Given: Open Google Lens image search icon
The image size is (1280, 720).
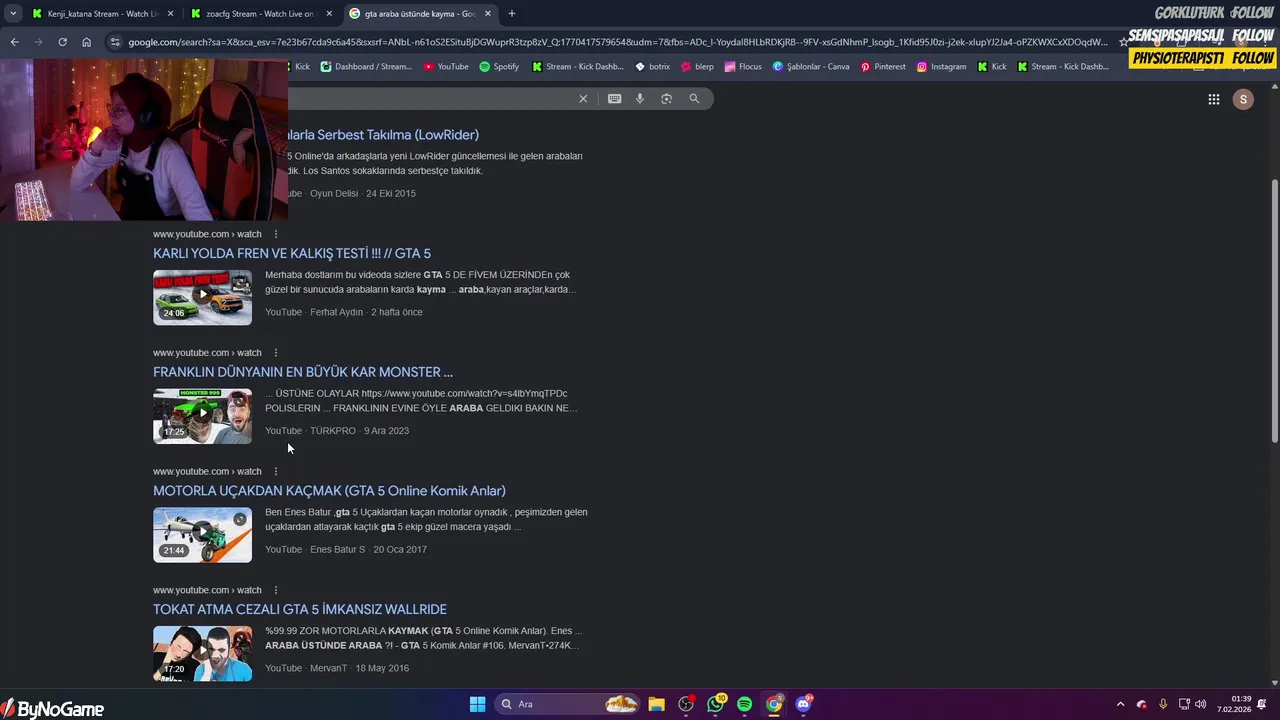Looking at the screenshot, I should tap(666, 98).
